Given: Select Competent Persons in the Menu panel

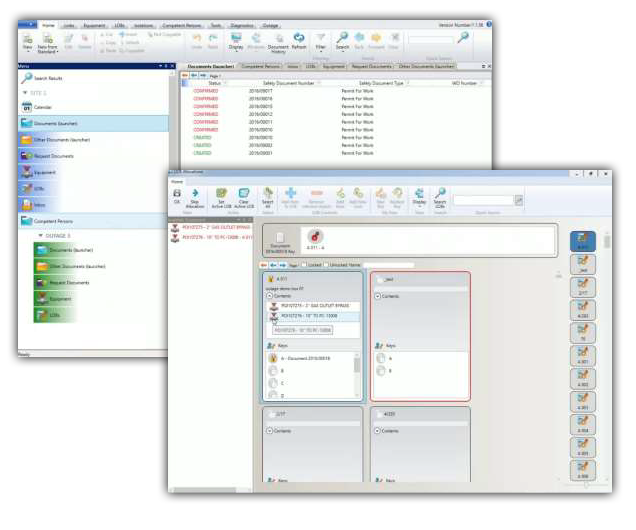Looking at the screenshot, I should (92, 221).
